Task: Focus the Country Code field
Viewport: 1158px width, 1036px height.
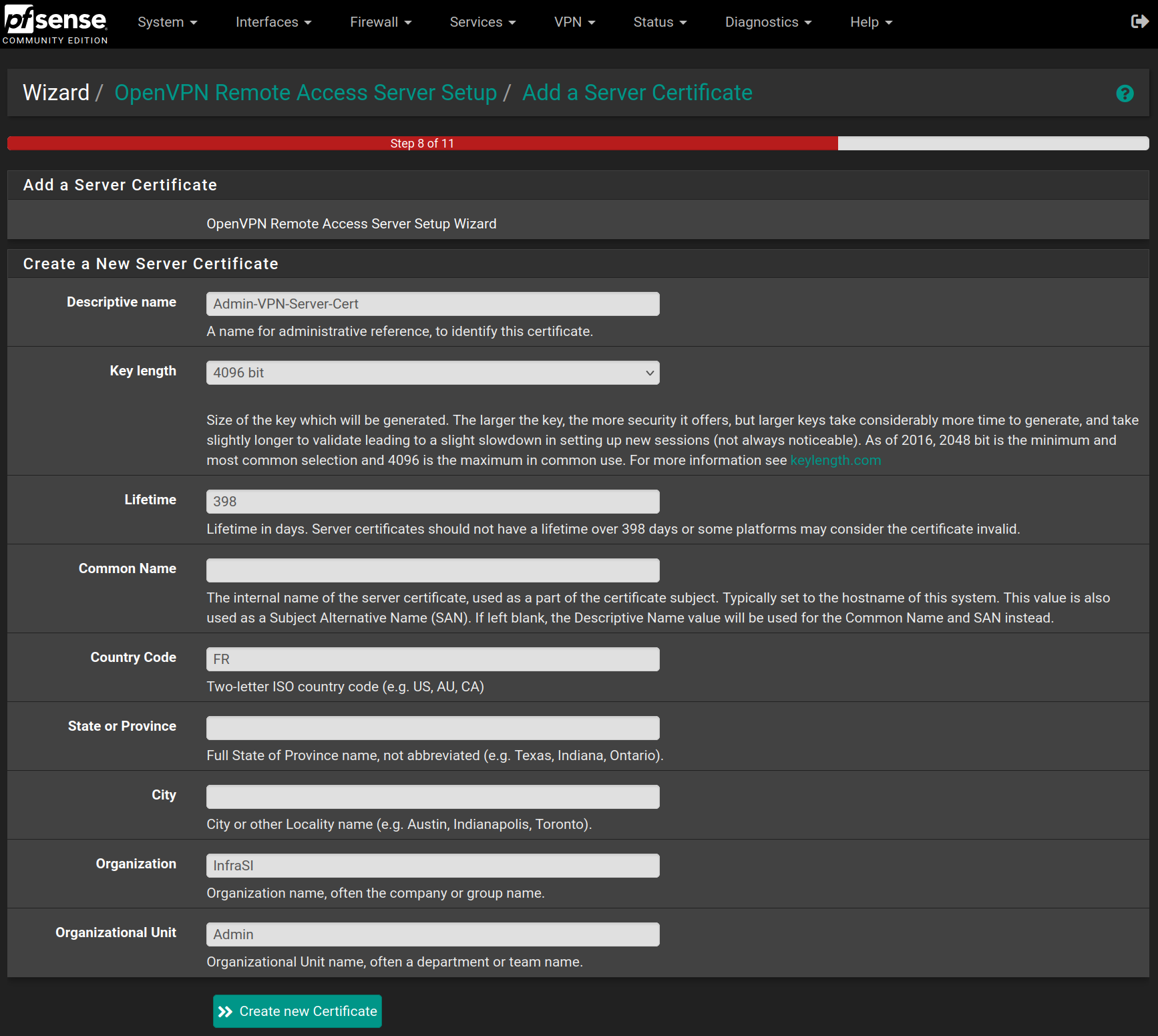Action: pos(433,659)
